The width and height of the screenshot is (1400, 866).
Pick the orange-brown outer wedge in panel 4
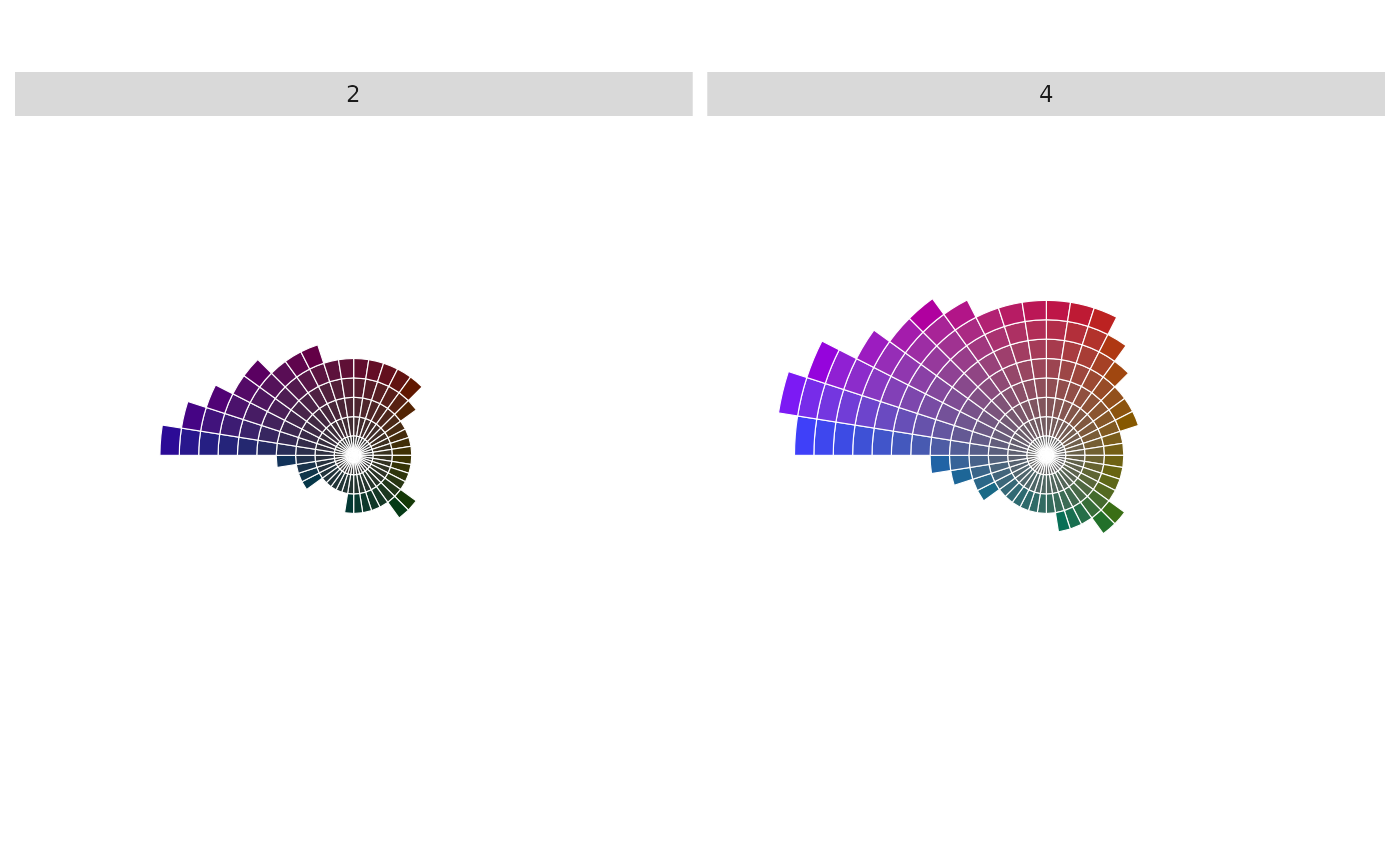point(1113,348)
